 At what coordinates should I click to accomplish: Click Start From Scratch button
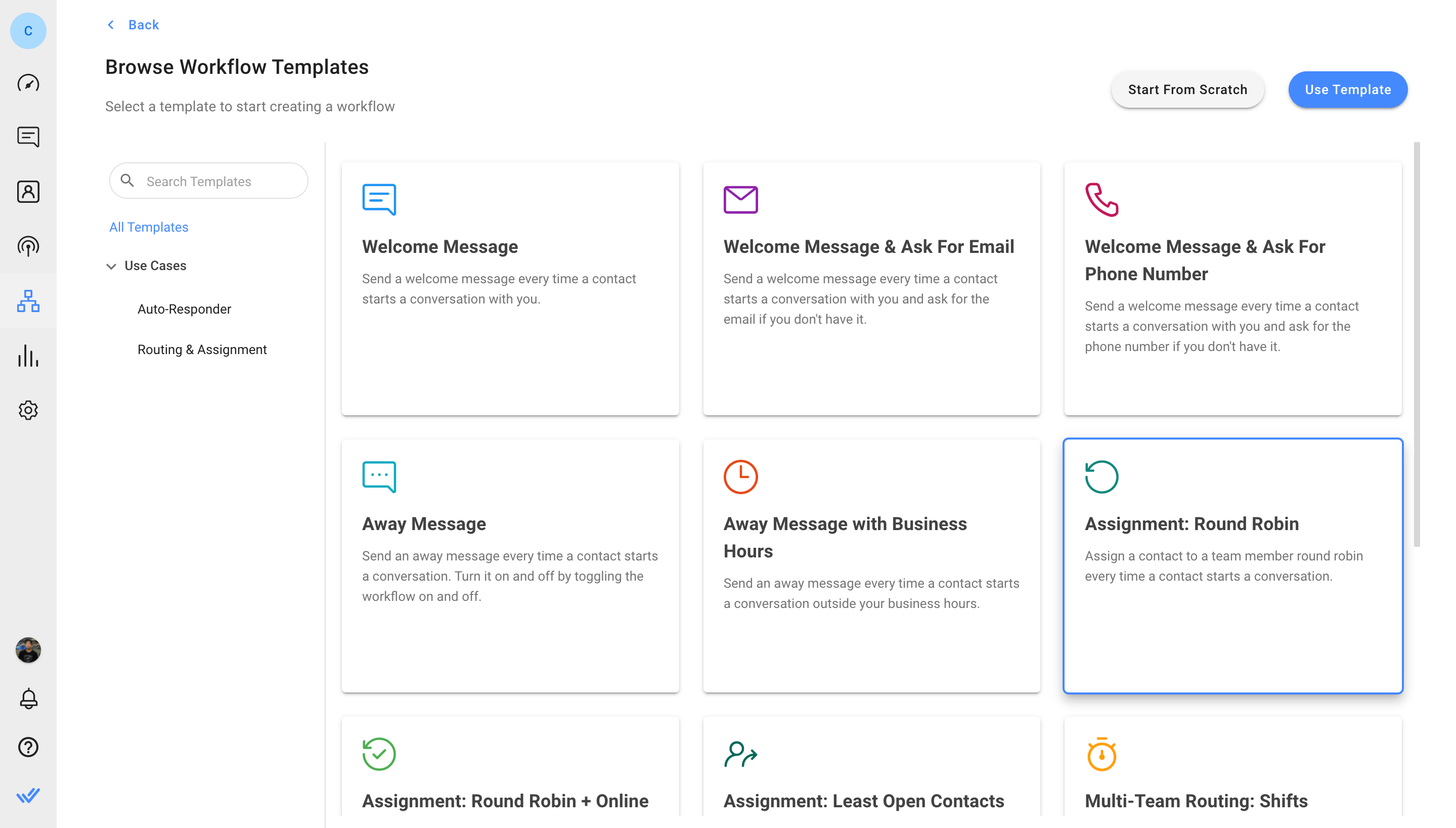pos(1187,90)
